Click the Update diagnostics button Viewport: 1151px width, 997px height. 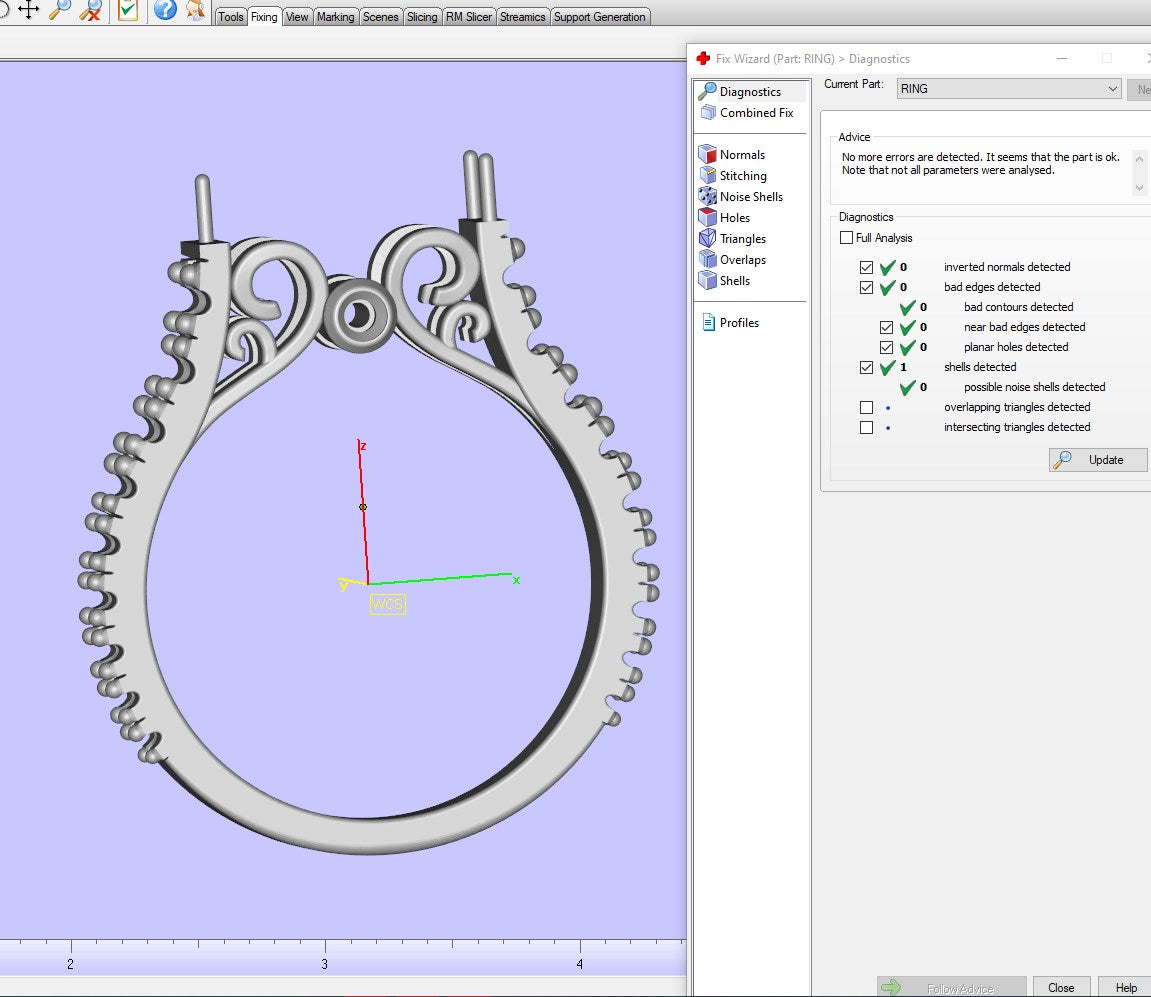[1097, 460]
